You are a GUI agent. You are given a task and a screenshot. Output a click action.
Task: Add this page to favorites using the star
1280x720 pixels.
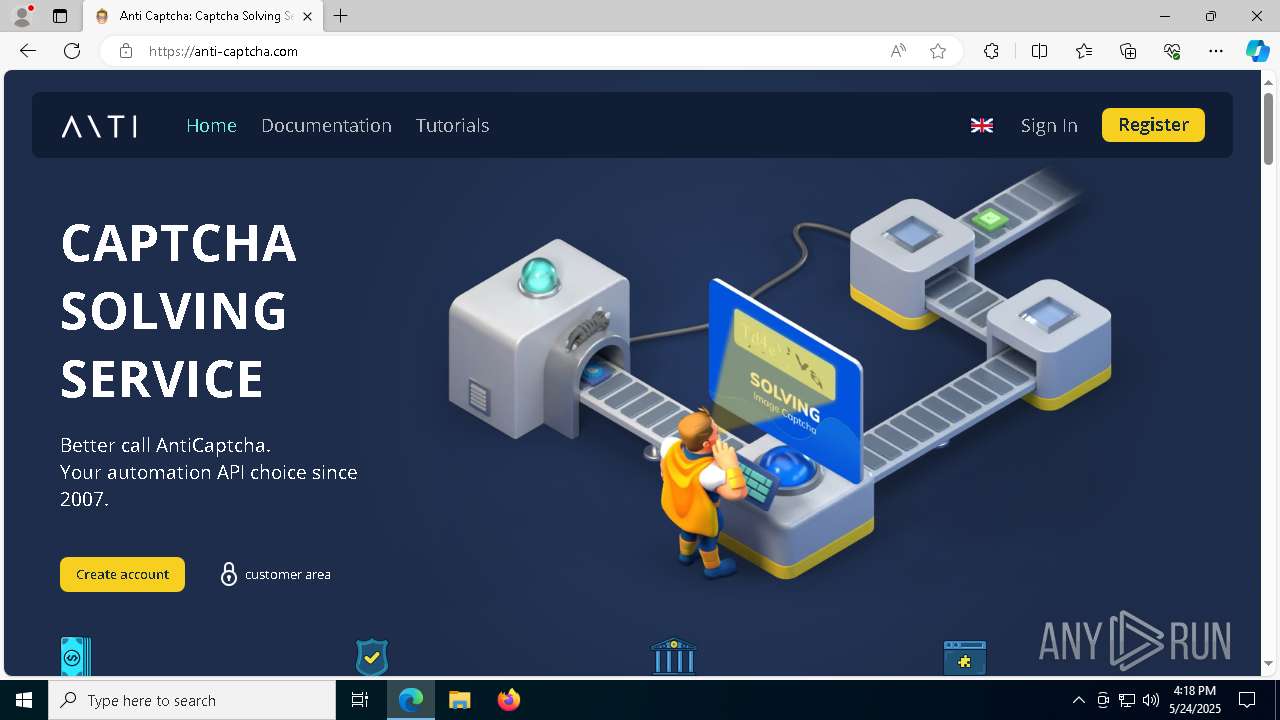point(938,51)
